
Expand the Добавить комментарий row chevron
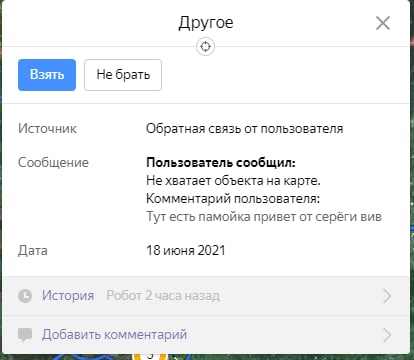[387, 335]
